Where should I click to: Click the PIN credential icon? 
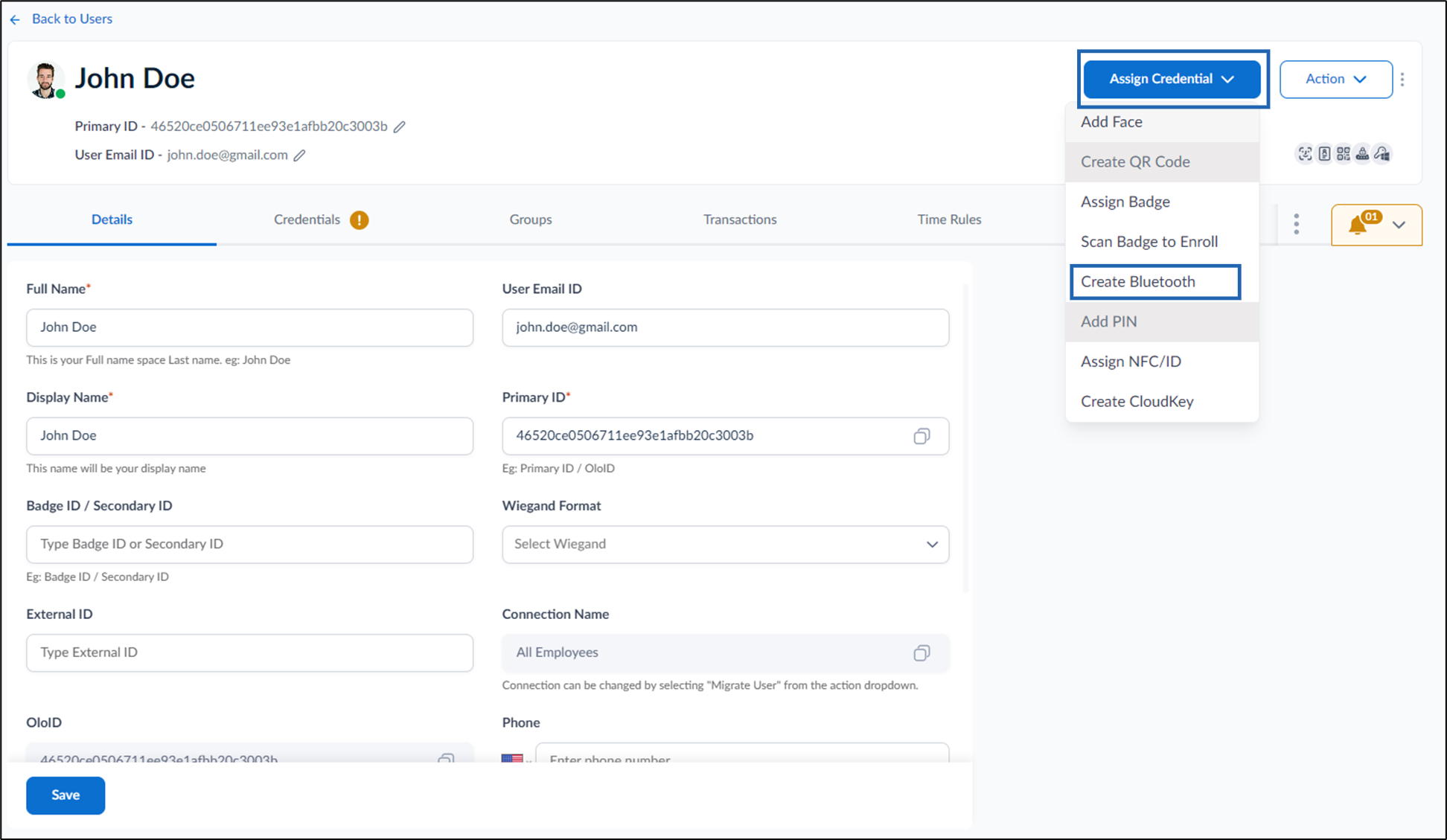tap(1362, 153)
